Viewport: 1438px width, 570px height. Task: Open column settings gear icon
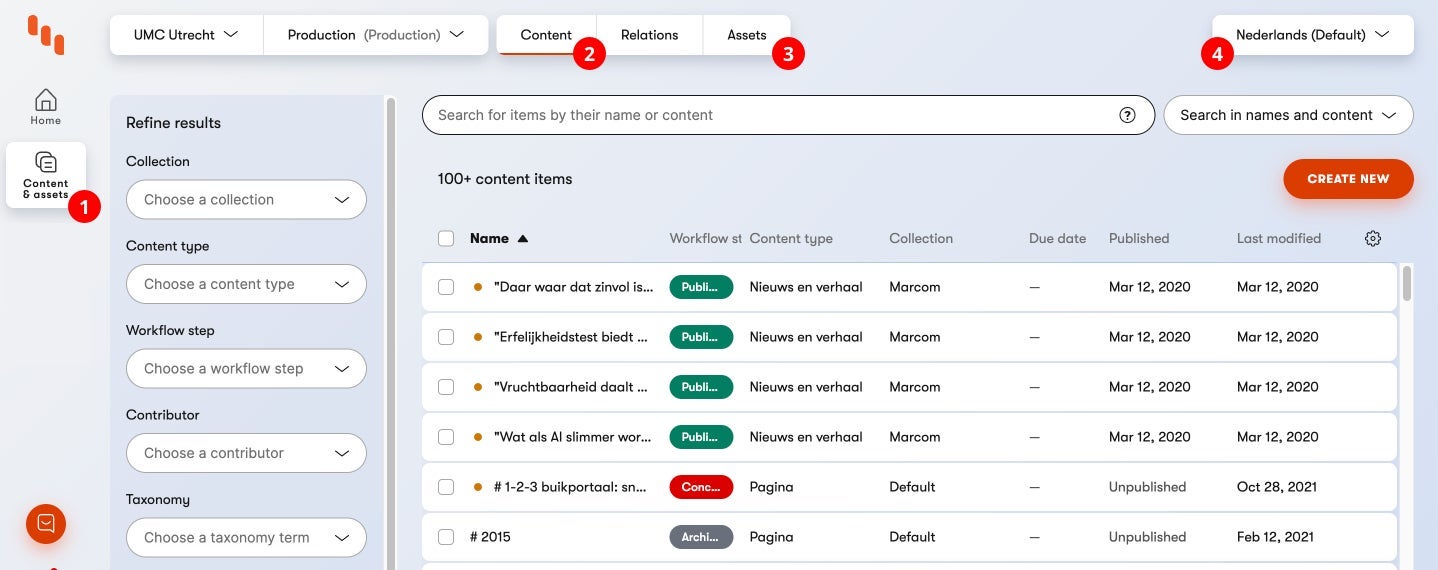click(1372, 238)
